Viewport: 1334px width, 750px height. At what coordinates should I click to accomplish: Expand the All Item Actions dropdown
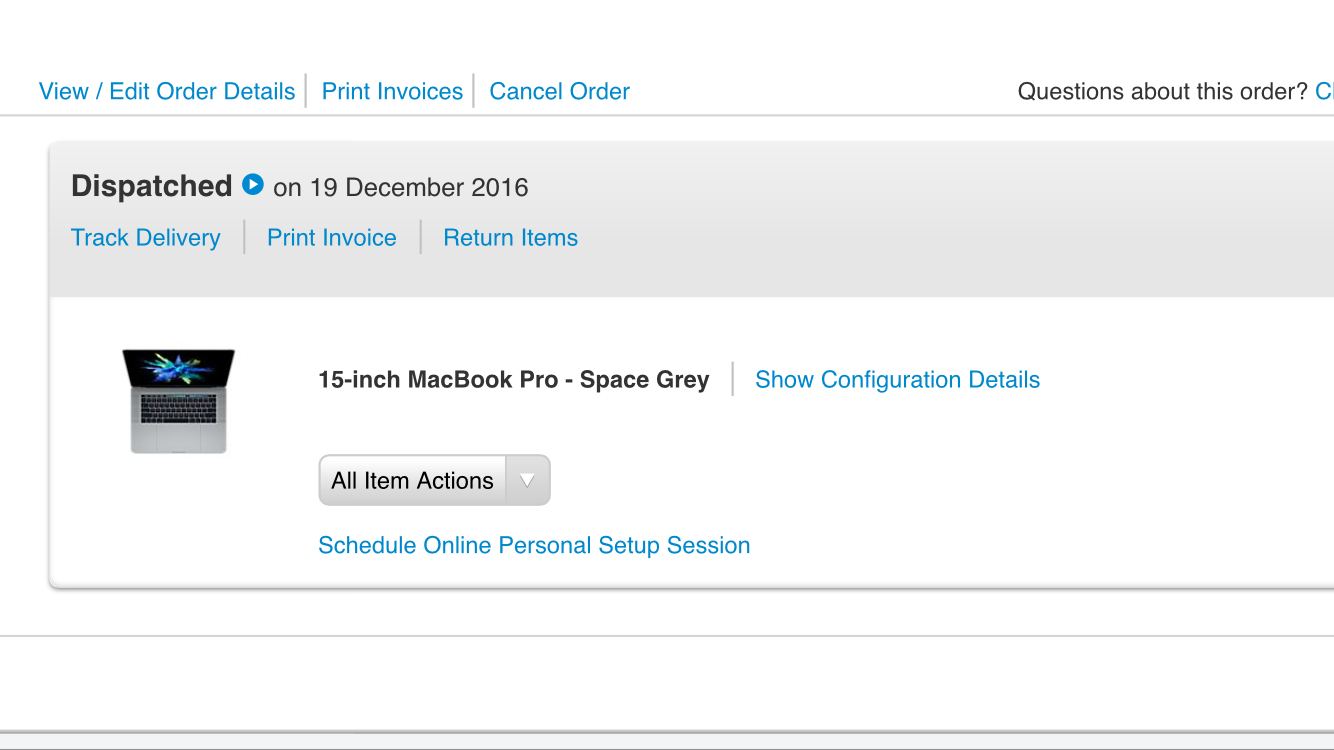pos(434,481)
